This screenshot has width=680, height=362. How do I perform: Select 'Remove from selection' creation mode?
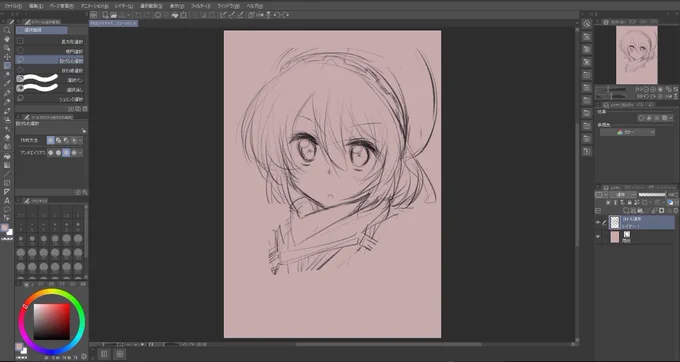[66, 140]
